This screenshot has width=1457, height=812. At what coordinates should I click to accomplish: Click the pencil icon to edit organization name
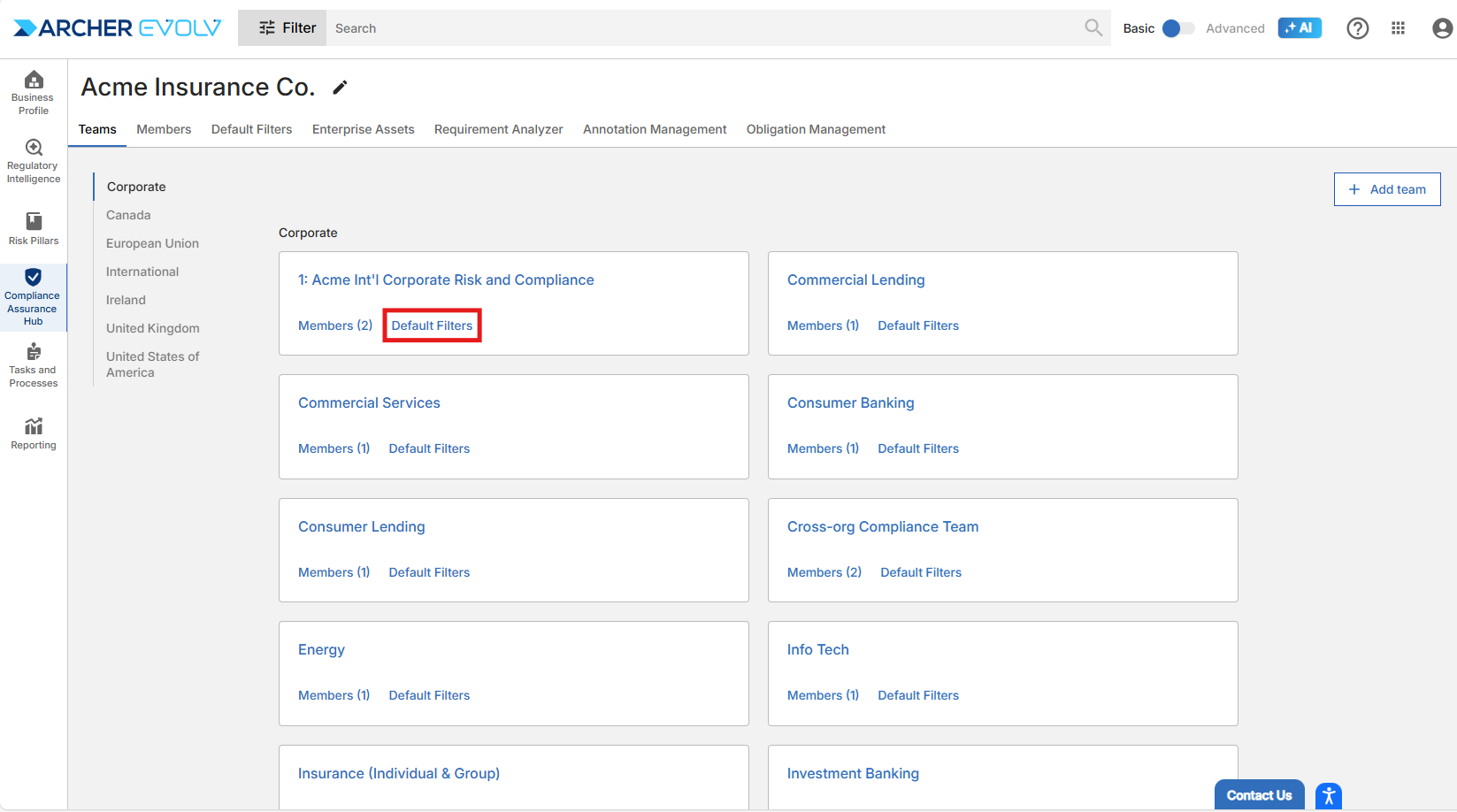[x=340, y=88]
